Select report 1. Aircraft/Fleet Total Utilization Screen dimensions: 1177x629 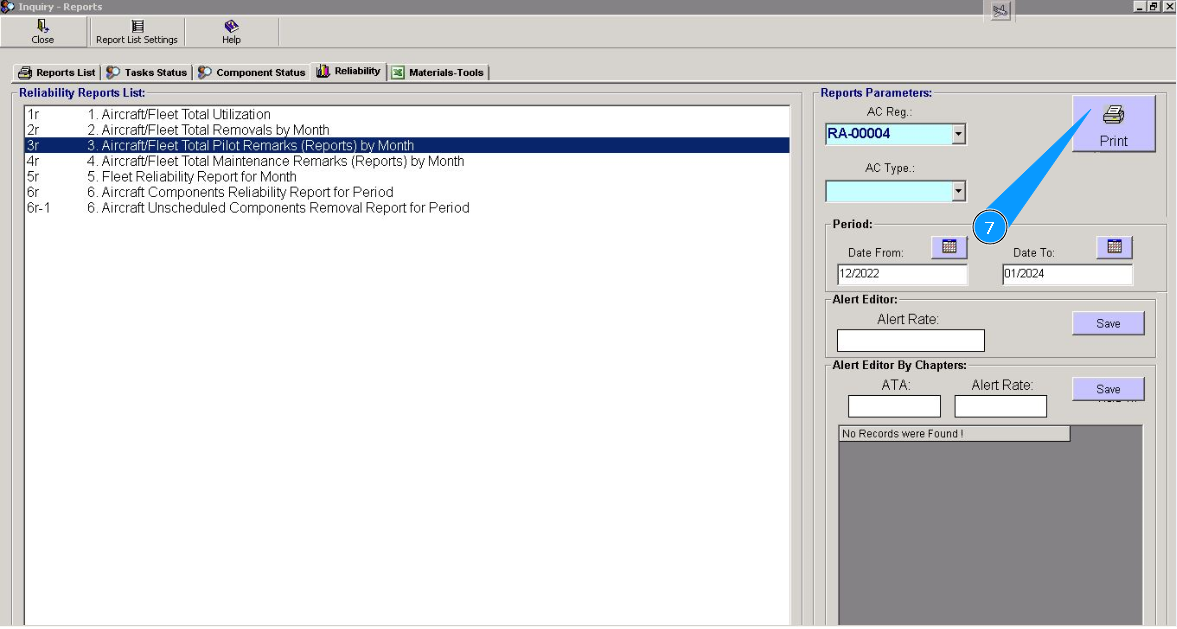(407, 114)
